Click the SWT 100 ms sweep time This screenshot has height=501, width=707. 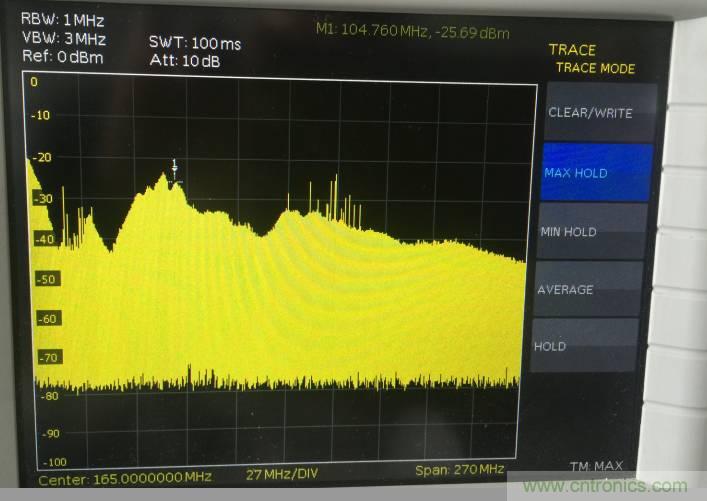click(x=194, y=44)
